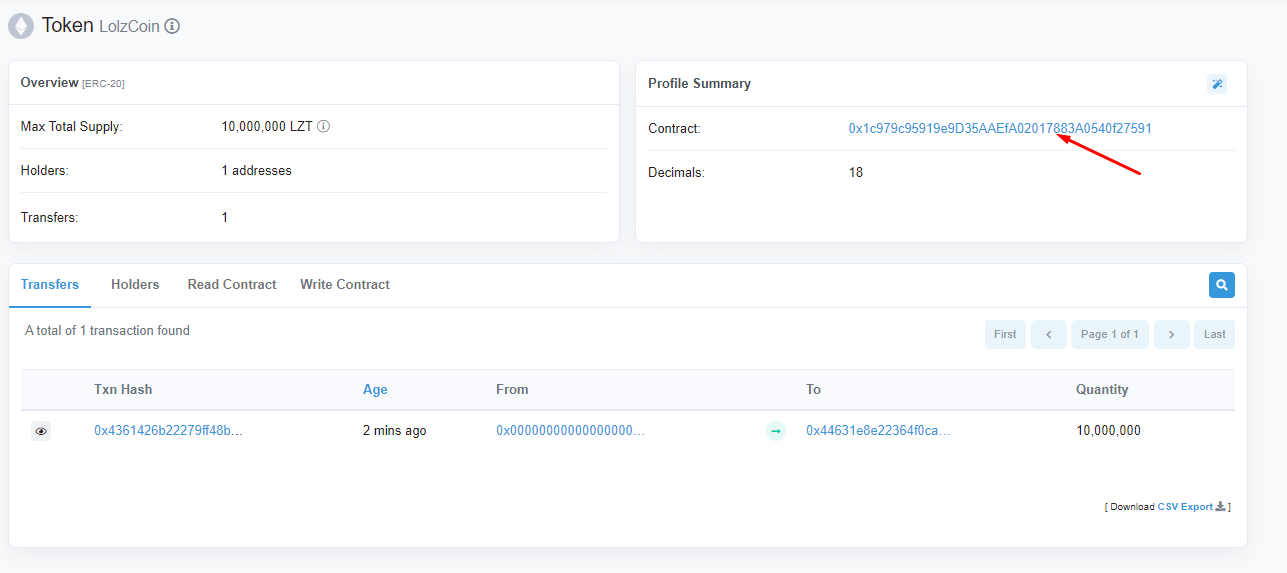Switch to the Transfers tab
The width and height of the screenshot is (1287, 573).
pos(50,285)
